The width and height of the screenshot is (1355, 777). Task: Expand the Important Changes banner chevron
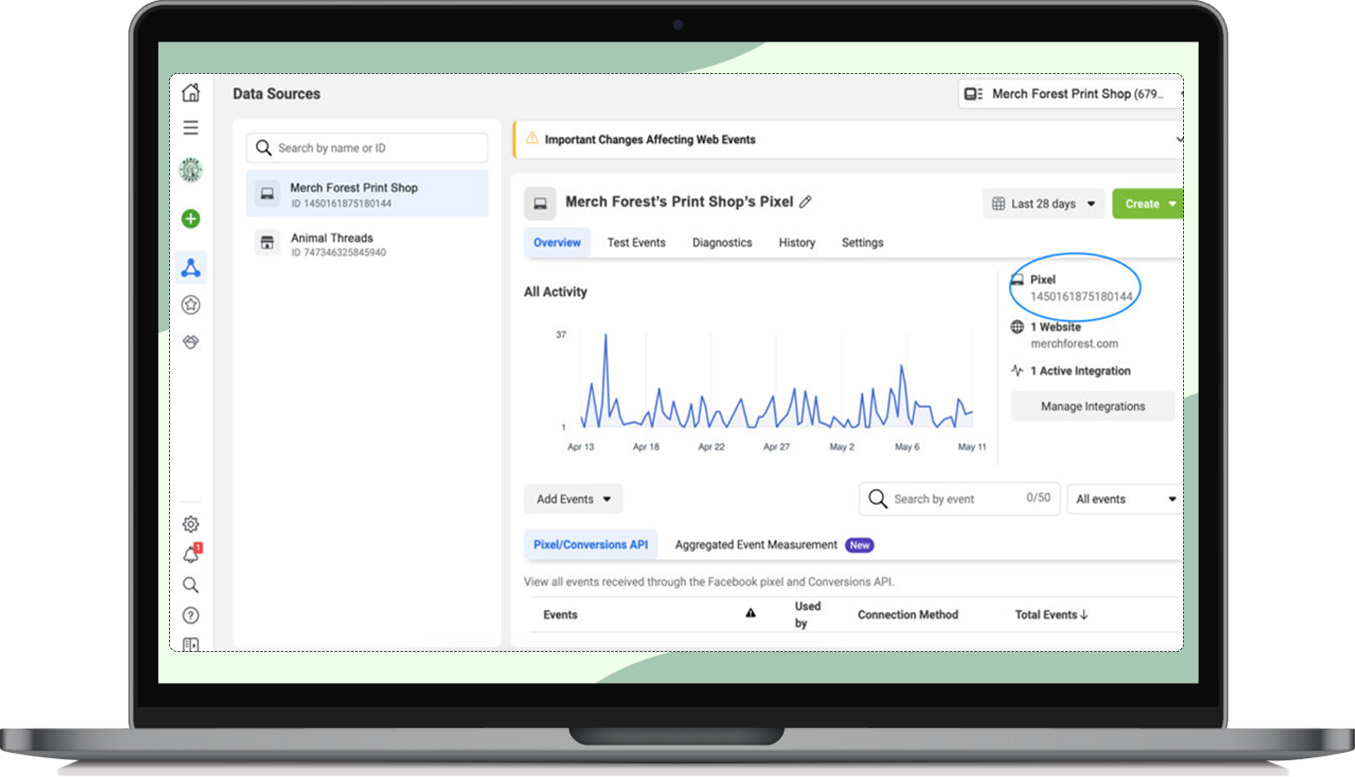pyautogui.click(x=1179, y=140)
